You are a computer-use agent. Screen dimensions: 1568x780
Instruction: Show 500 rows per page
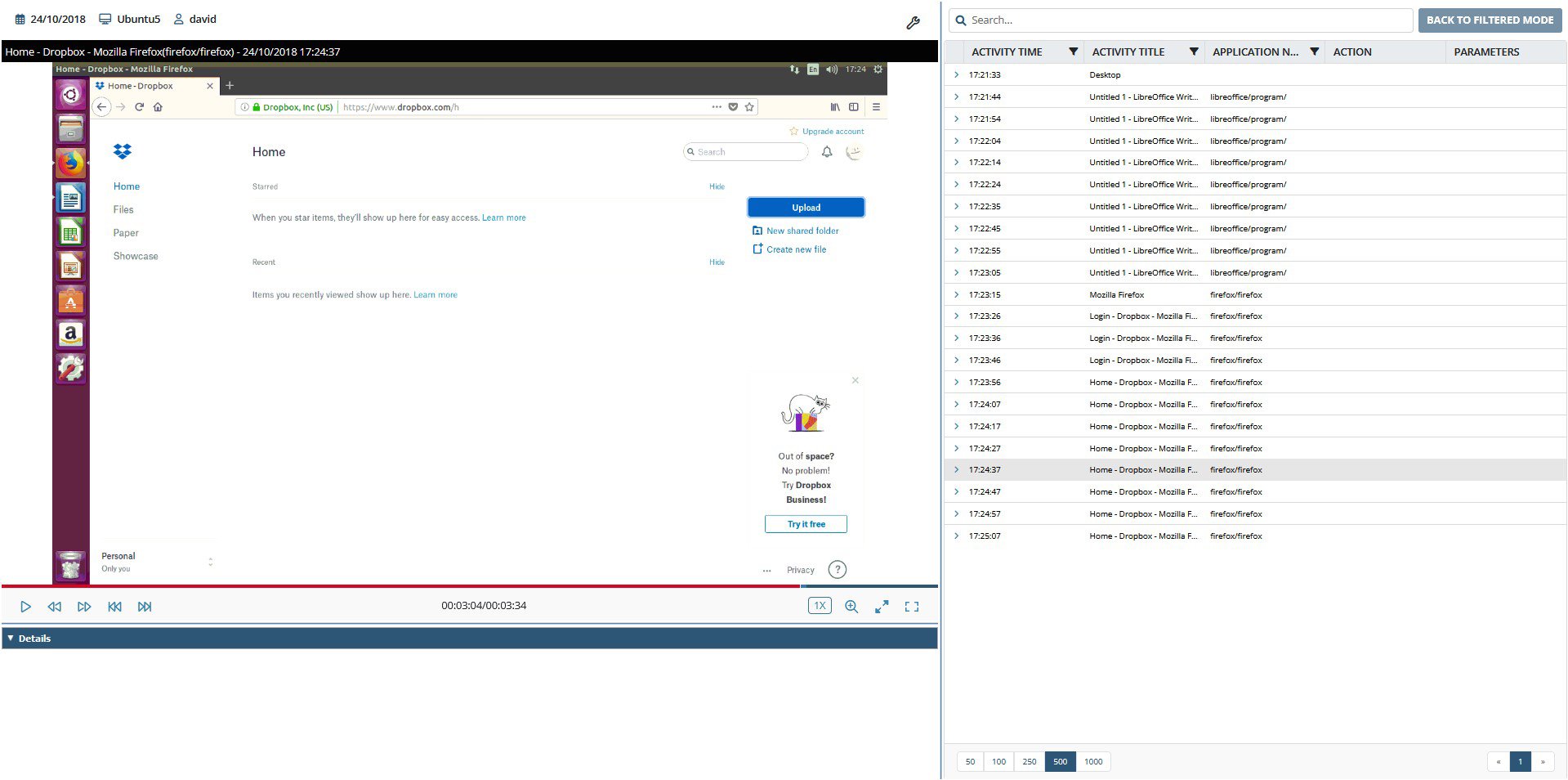1060,761
